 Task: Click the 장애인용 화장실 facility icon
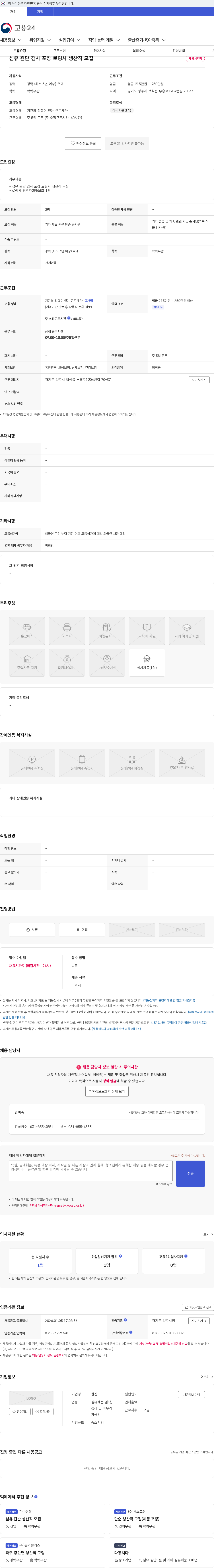132,763
